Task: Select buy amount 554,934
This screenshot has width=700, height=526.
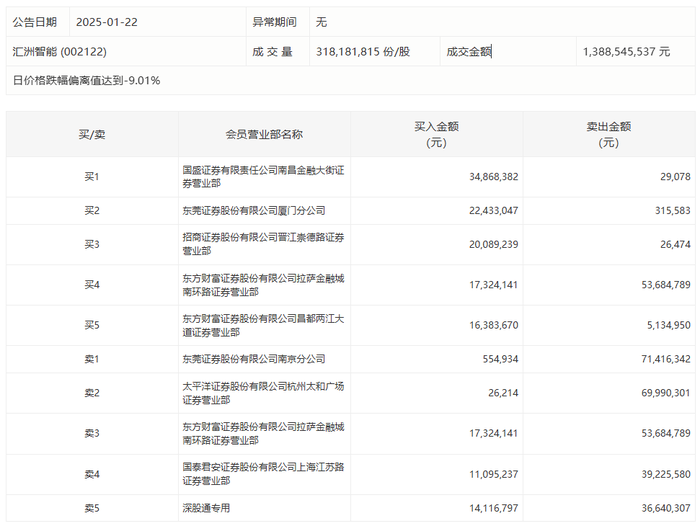Action: tap(500, 359)
